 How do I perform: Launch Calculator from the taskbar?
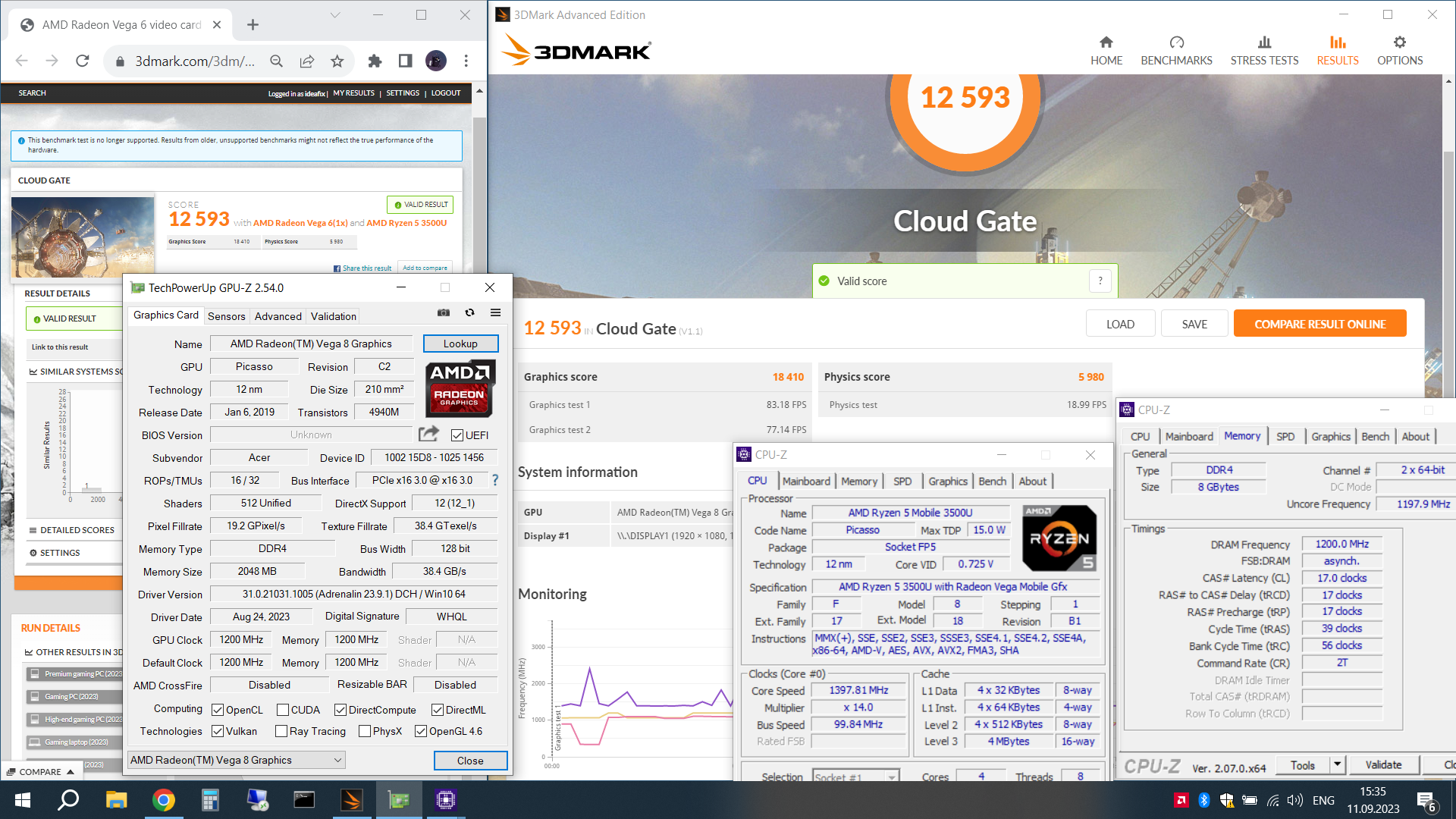point(210,800)
